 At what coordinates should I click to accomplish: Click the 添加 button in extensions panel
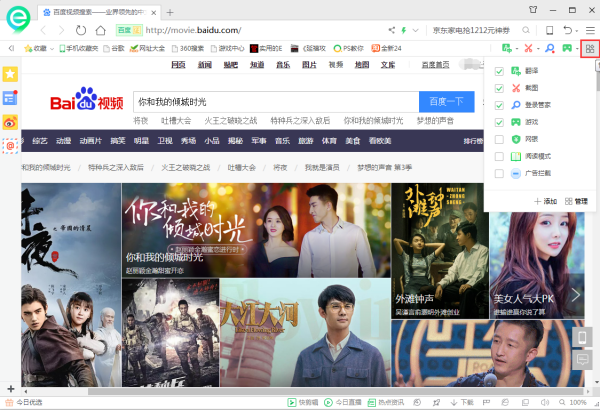click(546, 201)
